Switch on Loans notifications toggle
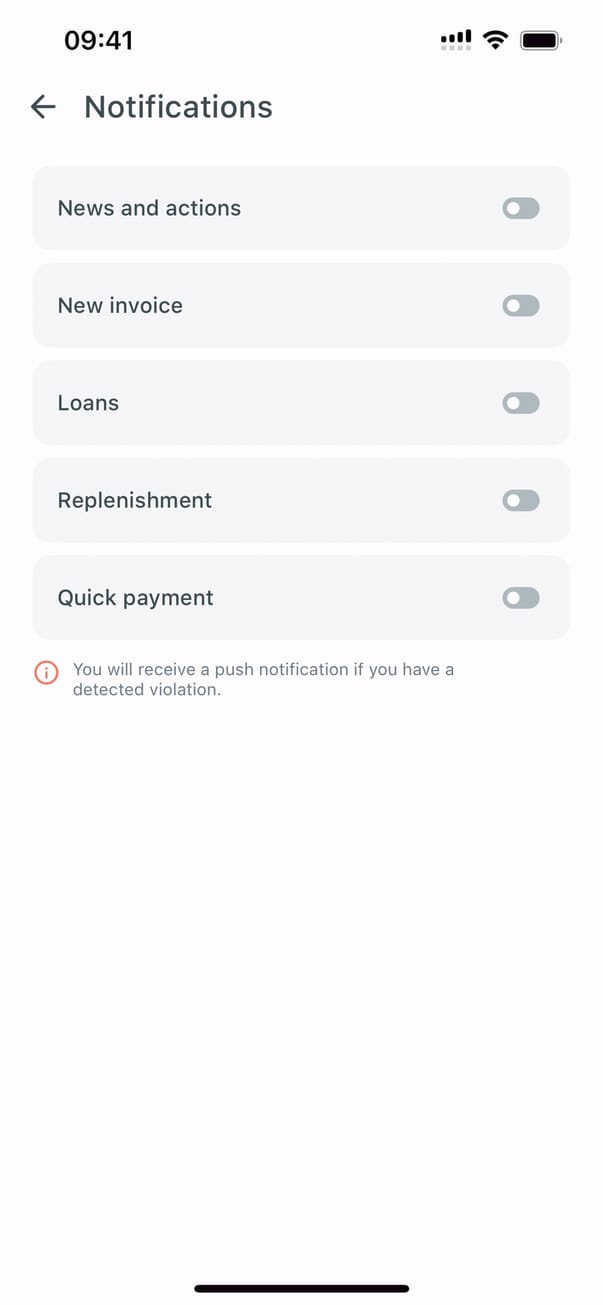Viewport: 603px width, 1305px height. (521, 403)
